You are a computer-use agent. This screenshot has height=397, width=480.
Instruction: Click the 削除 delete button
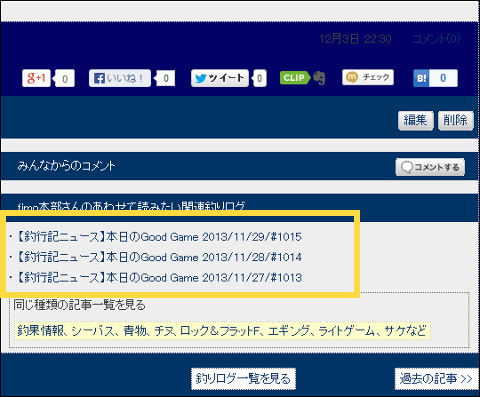456,121
